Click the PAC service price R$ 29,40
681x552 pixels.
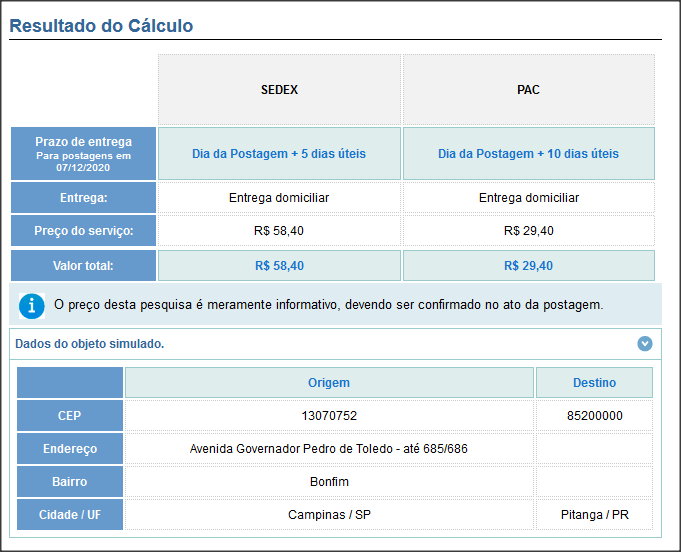pyautogui.click(x=529, y=231)
